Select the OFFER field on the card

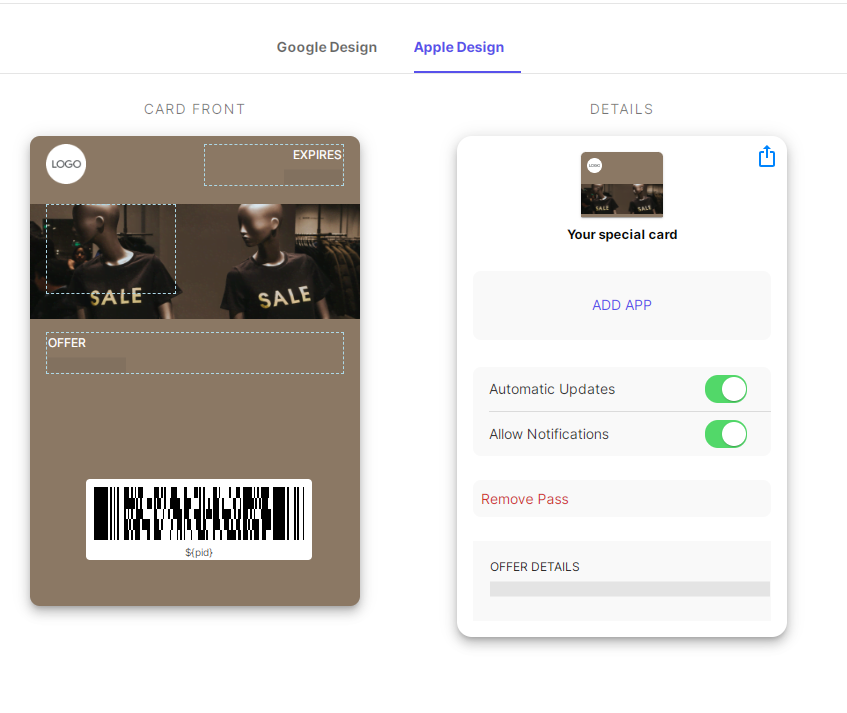195,353
